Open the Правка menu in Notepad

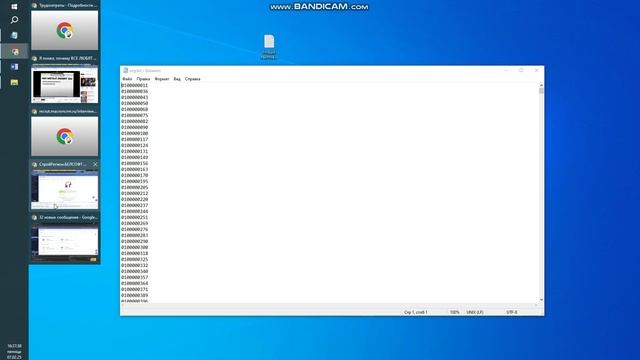[143, 79]
